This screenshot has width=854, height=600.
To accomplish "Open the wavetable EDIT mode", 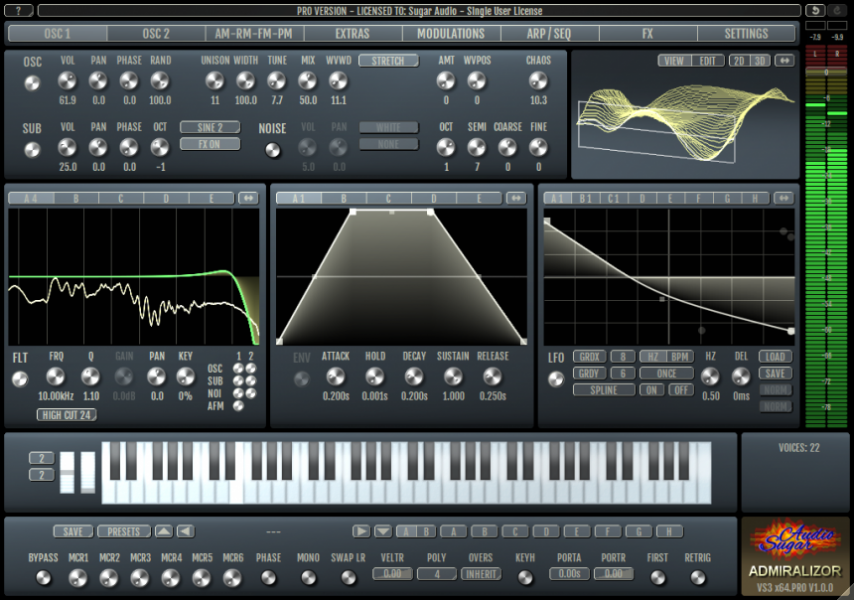I will point(707,60).
